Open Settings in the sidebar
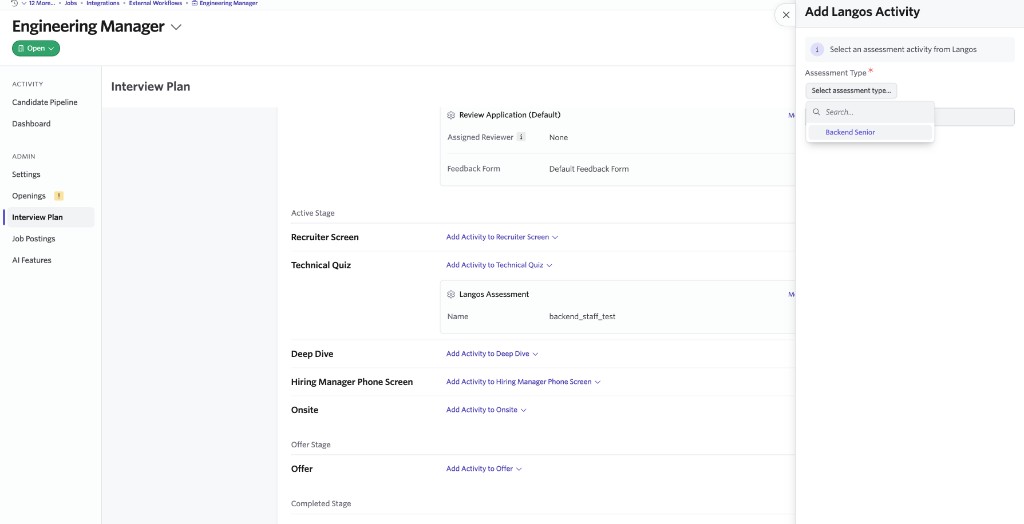Screen dimensions: 1024x524 pos(26,174)
